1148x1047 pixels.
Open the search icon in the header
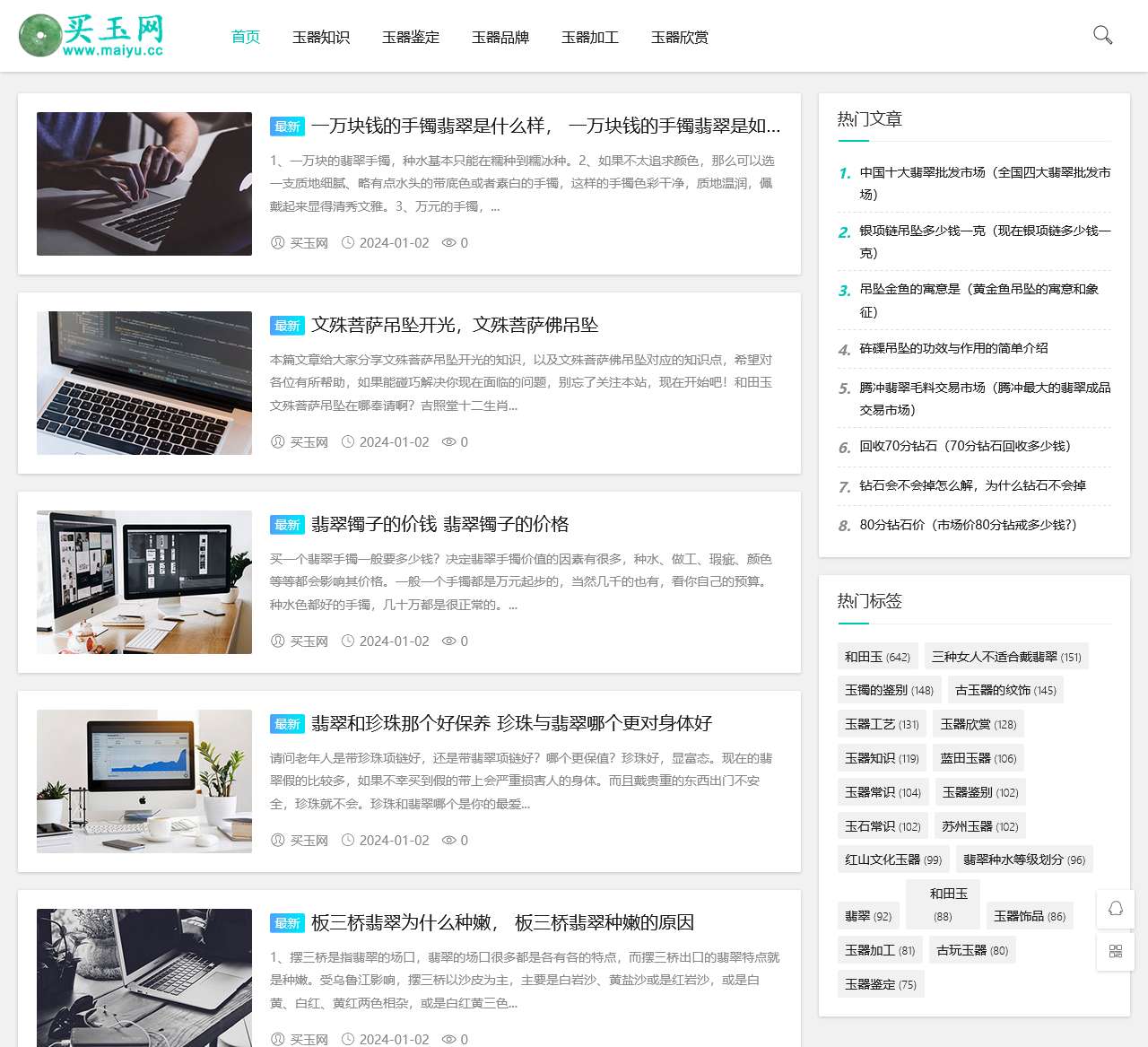click(x=1102, y=36)
